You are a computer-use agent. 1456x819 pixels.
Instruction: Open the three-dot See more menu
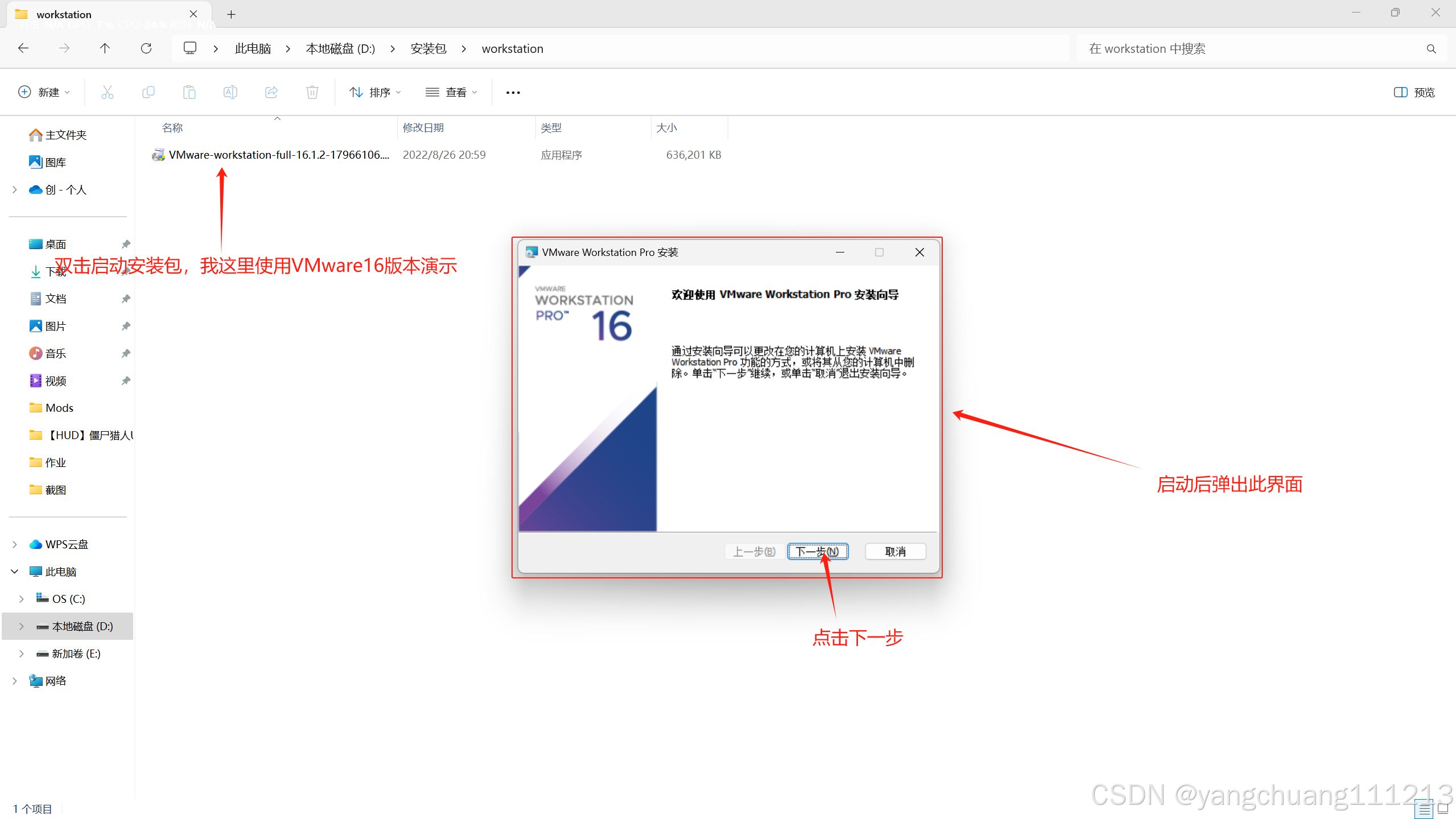(513, 93)
